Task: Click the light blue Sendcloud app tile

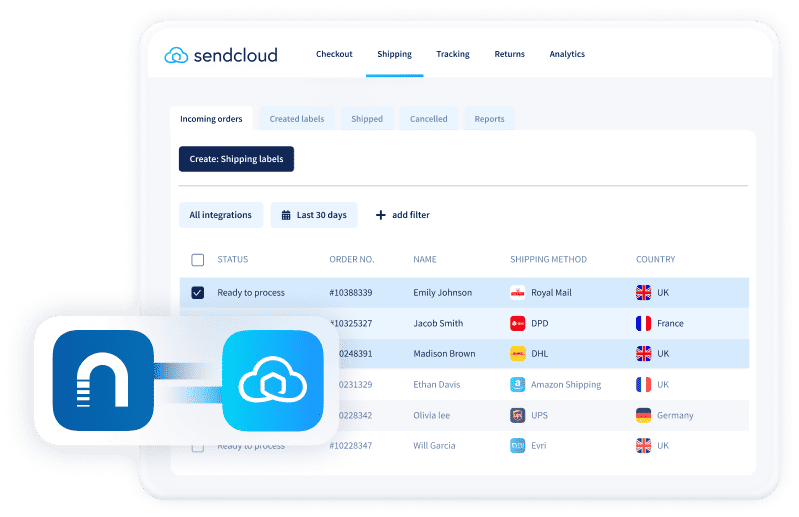Action: pos(273,380)
